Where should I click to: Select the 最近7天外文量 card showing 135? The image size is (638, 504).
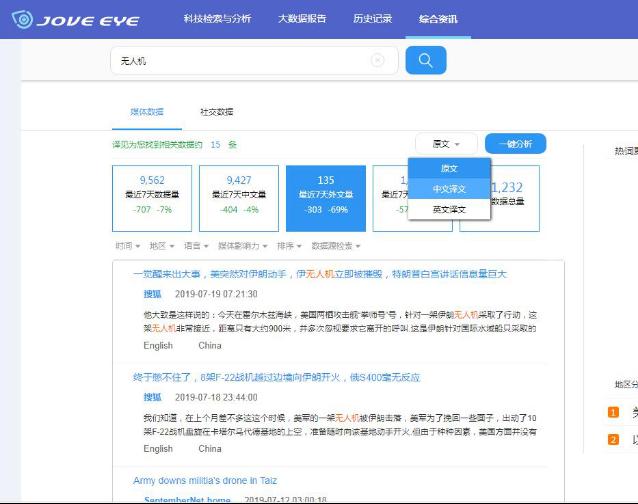(326, 198)
